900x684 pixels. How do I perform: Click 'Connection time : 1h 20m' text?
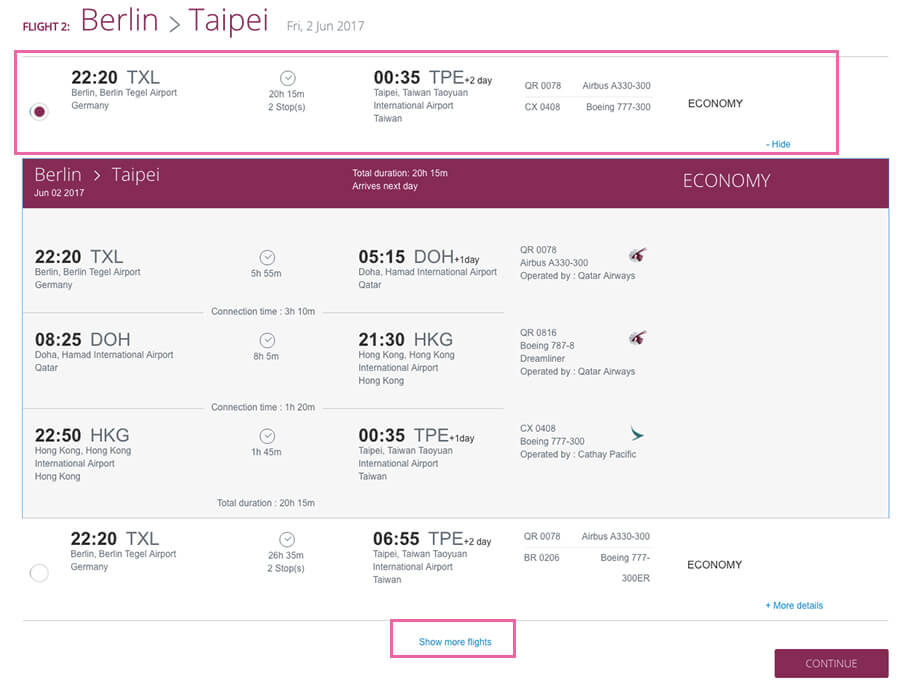263,407
